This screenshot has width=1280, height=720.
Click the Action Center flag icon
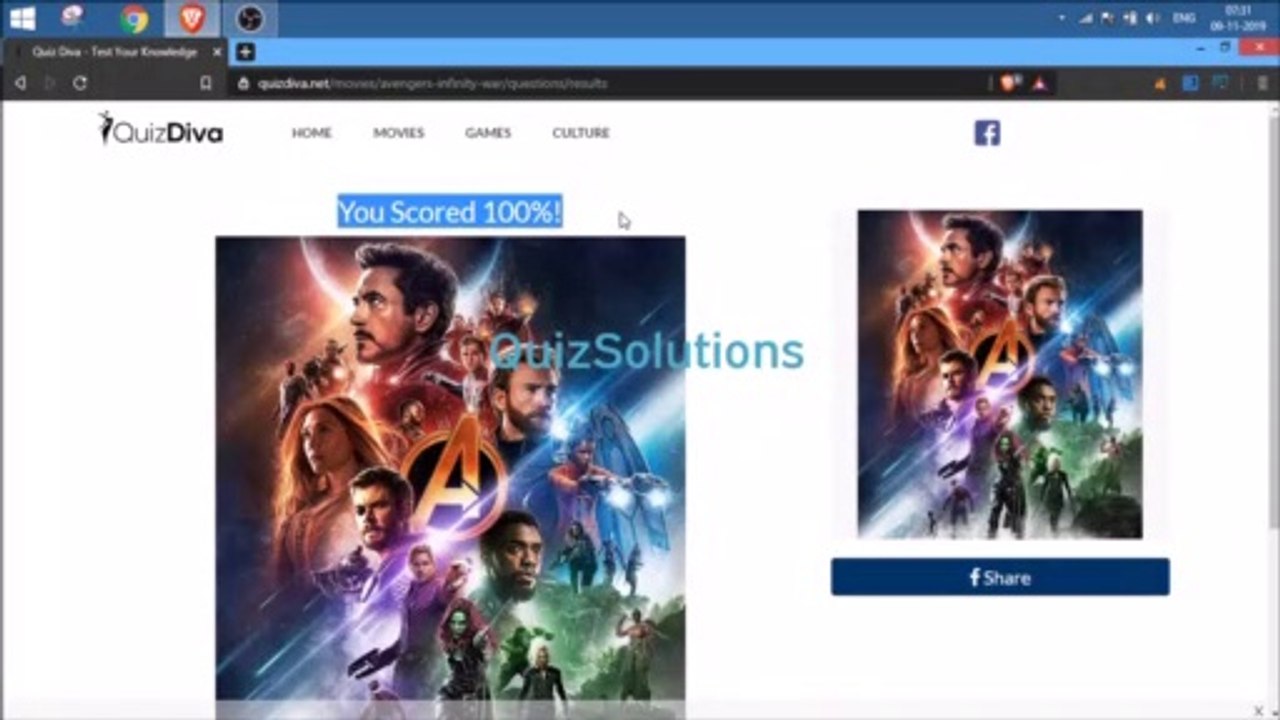(x=1108, y=18)
